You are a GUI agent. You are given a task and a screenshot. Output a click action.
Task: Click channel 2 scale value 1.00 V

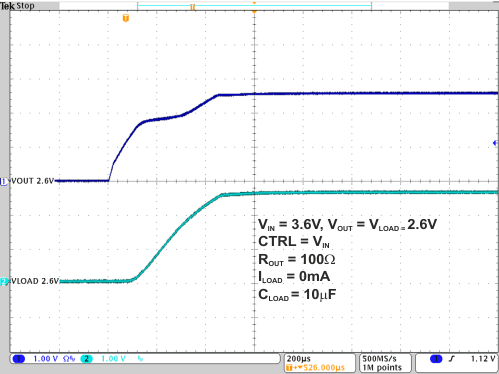(x=113, y=359)
